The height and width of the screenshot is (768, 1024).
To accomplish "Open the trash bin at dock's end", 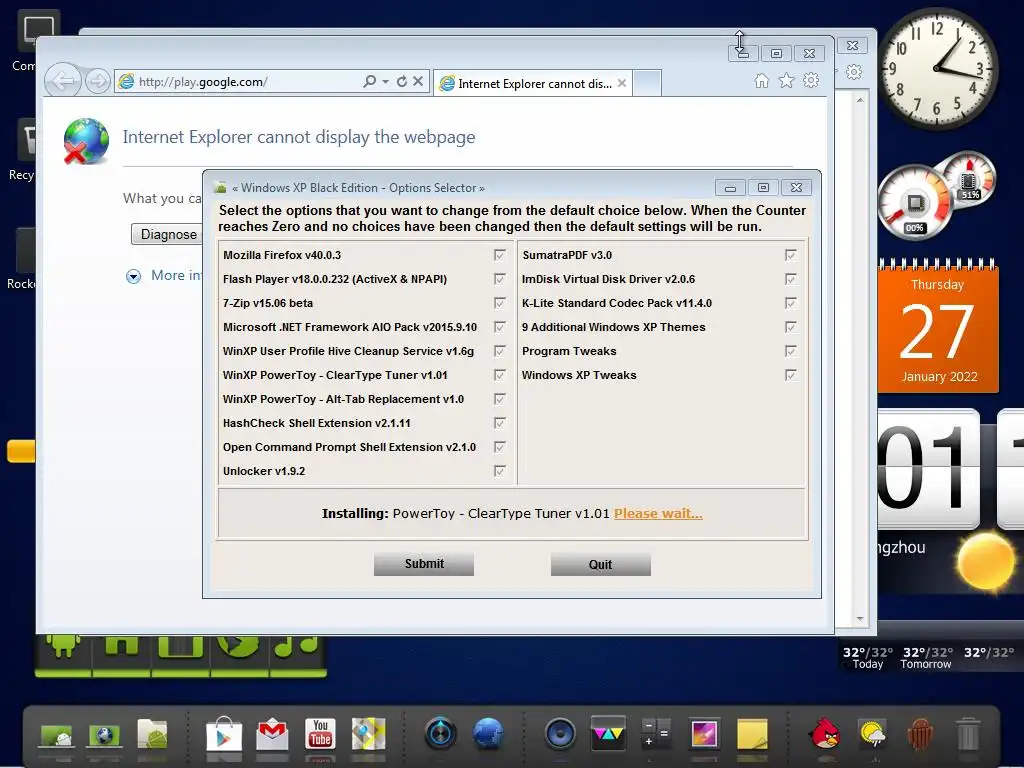I will click(968, 734).
